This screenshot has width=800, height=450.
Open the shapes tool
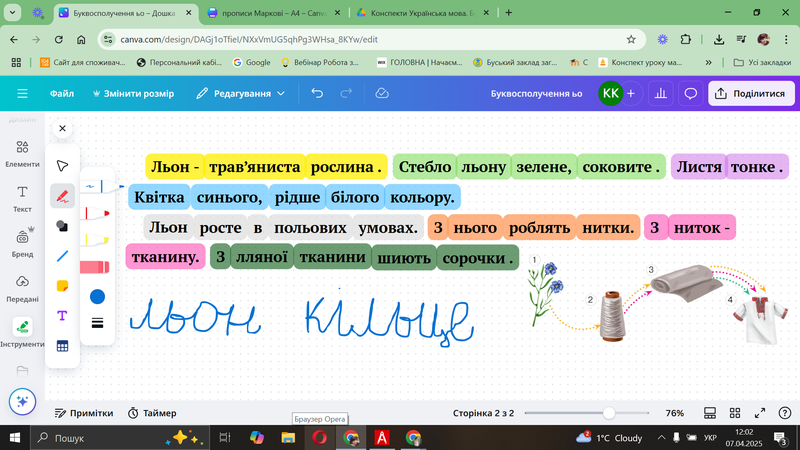pyautogui.click(x=62, y=226)
